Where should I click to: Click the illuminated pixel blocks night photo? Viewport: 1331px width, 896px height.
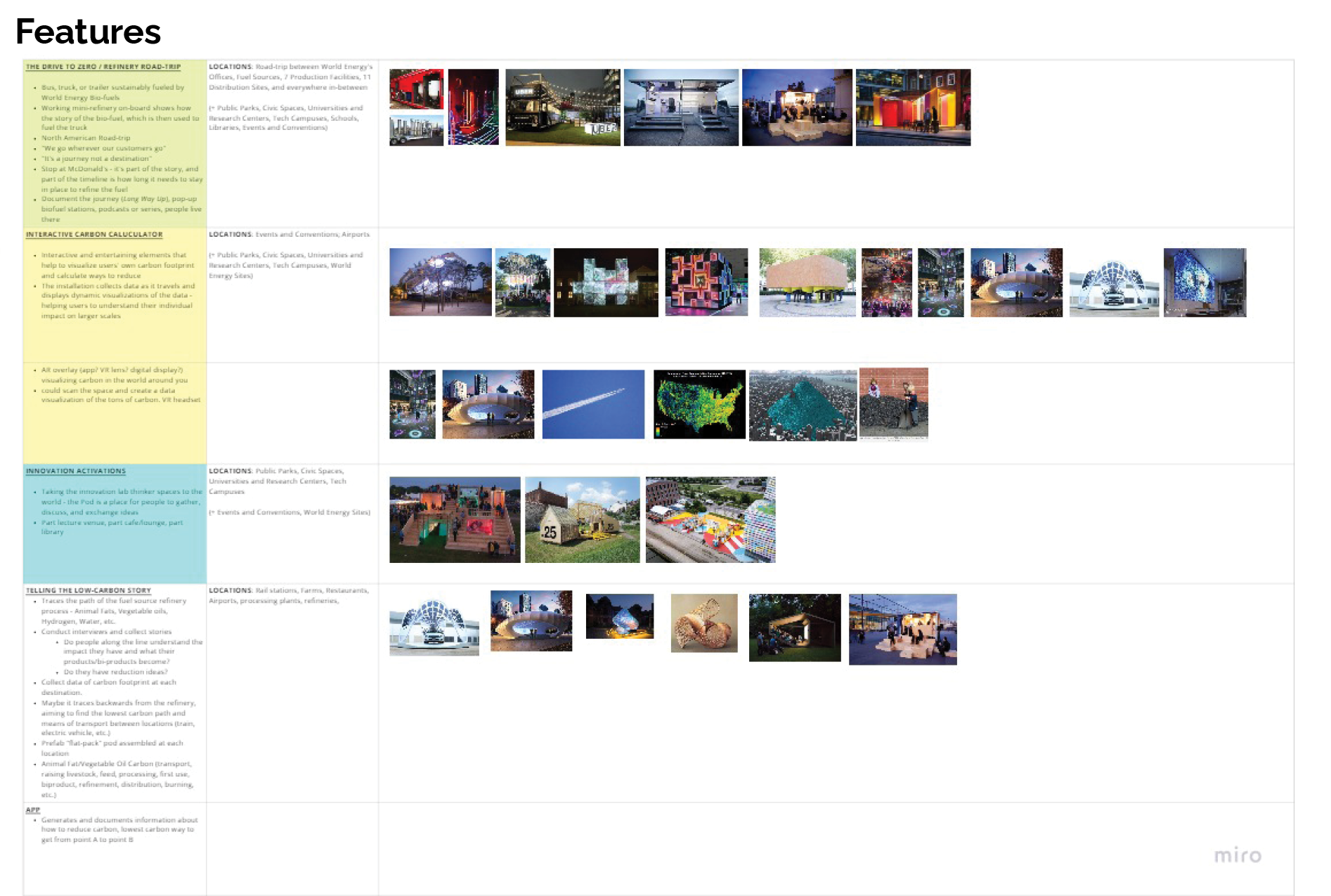606,283
